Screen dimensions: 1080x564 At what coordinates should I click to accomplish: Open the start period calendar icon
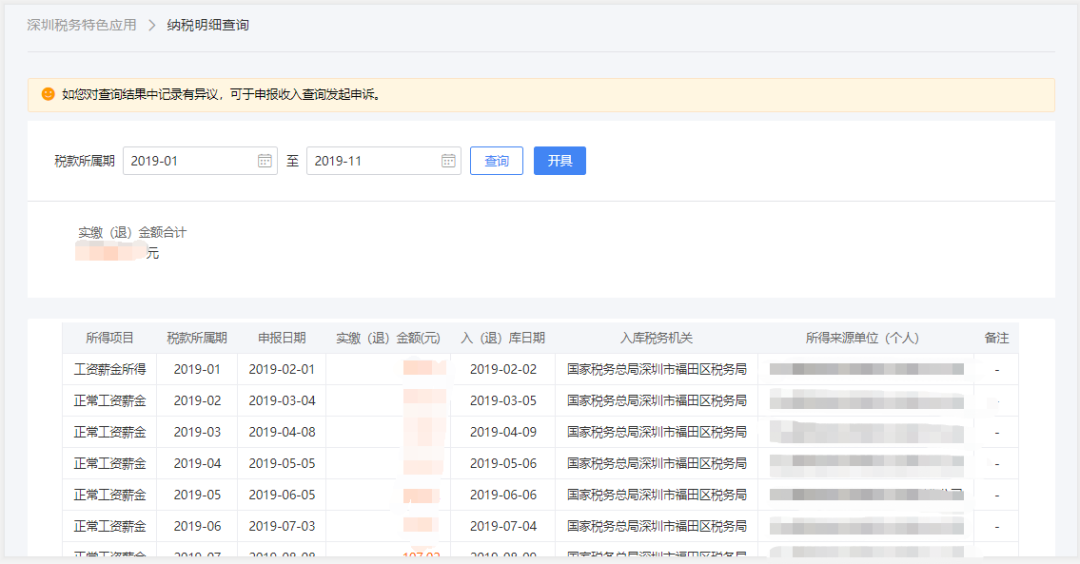(264, 161)
